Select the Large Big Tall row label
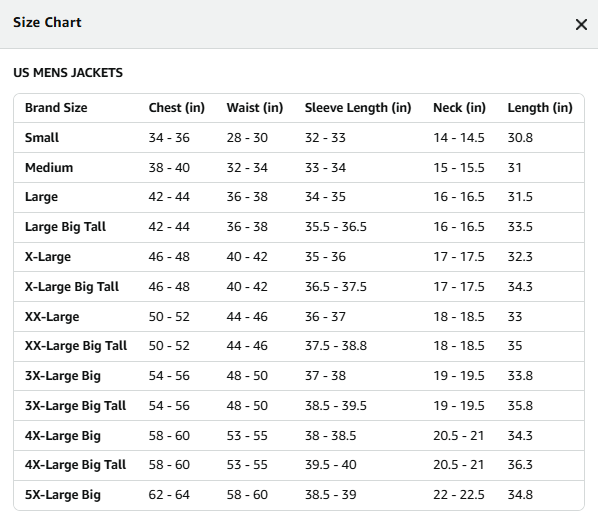Image resolution: width=598 pixels, height=525 pixels. [65, 226]
